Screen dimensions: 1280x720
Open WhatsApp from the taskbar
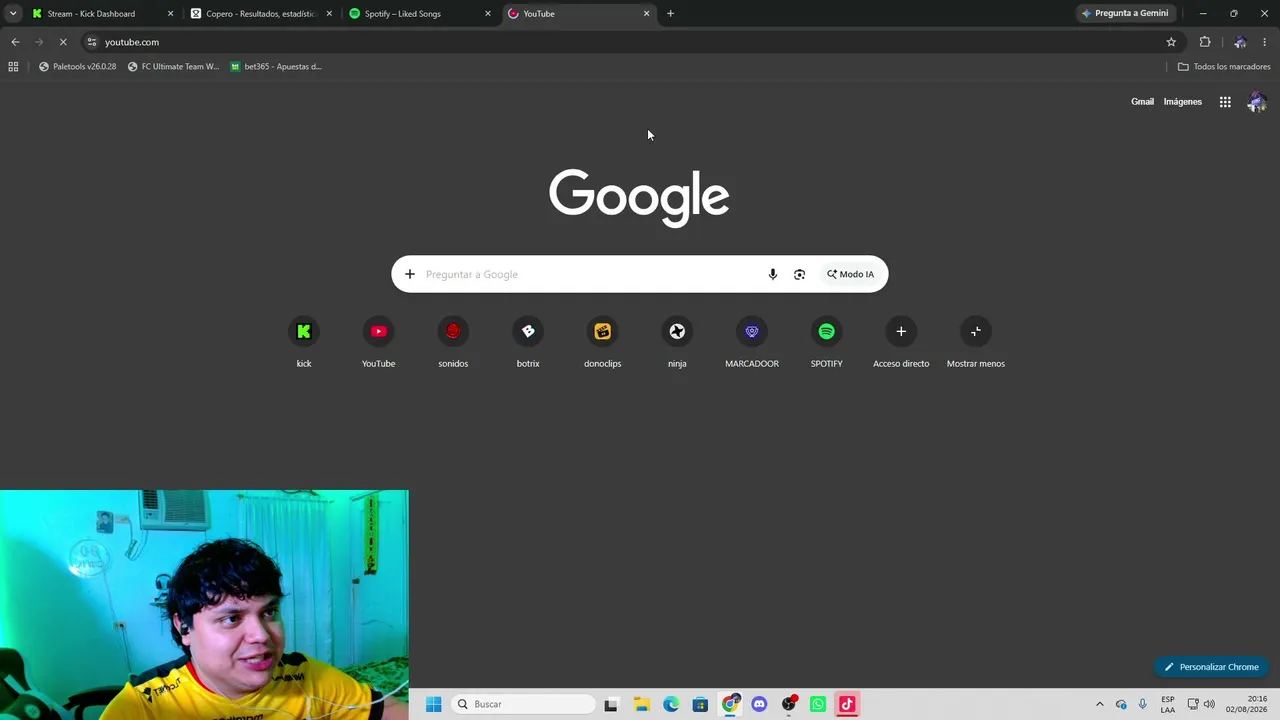pyautogui.click(x=818, y=704)
